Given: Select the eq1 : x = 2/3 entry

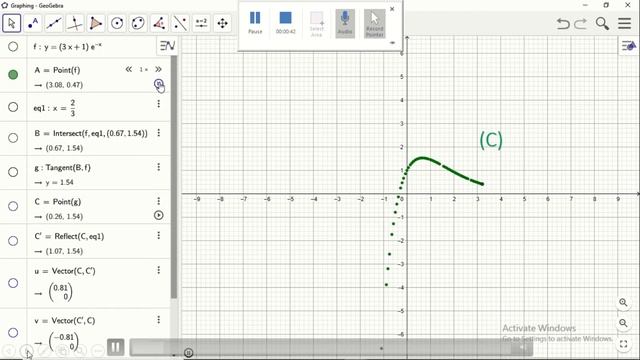Looking at the screenshot, I should tap(55, 108).
